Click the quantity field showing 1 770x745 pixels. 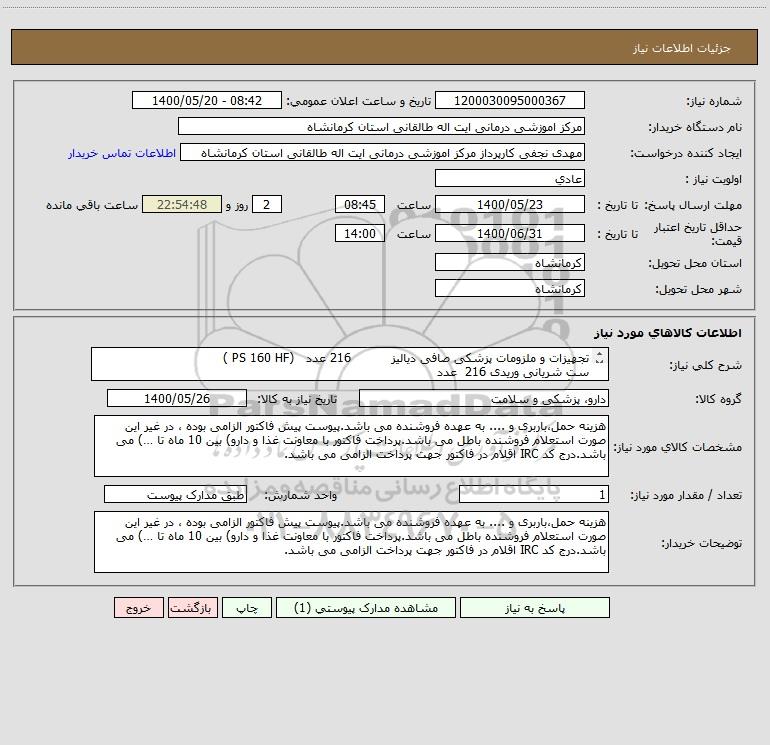pyautogui.click(x=534, y=495)
